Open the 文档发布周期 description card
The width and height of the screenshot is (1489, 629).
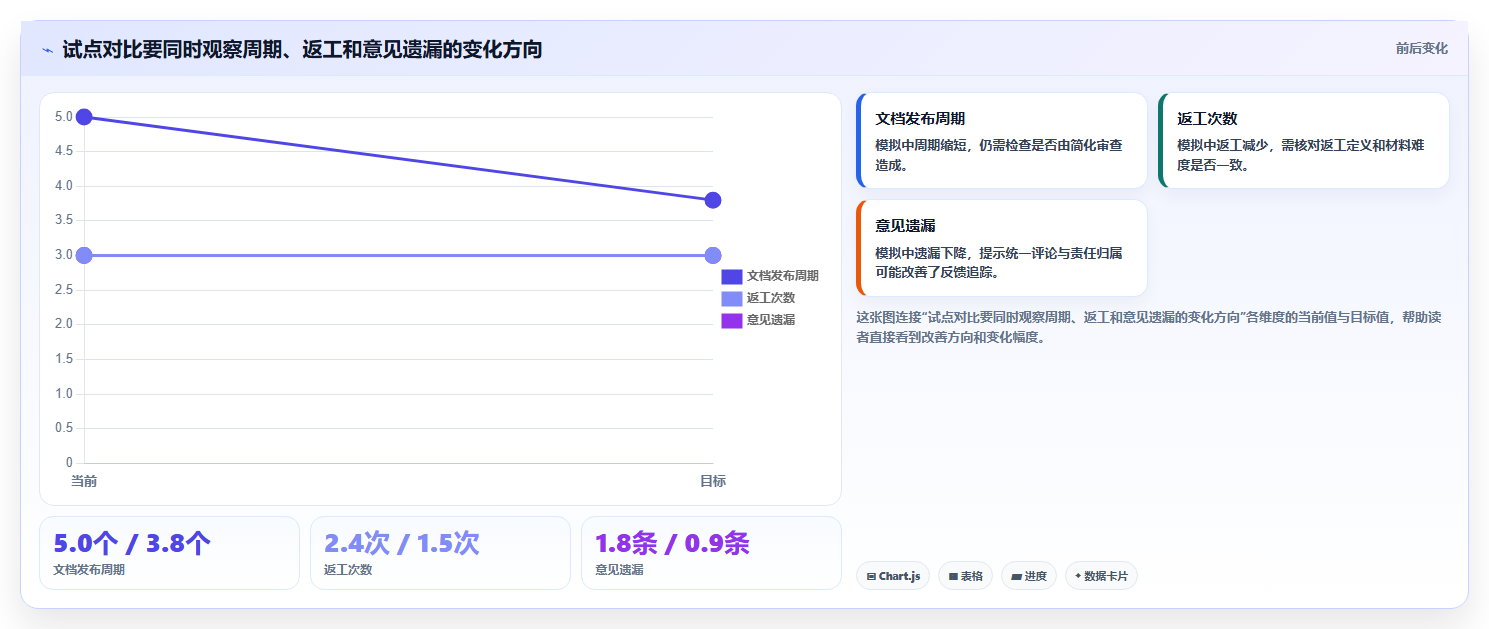click(1002, 141)
